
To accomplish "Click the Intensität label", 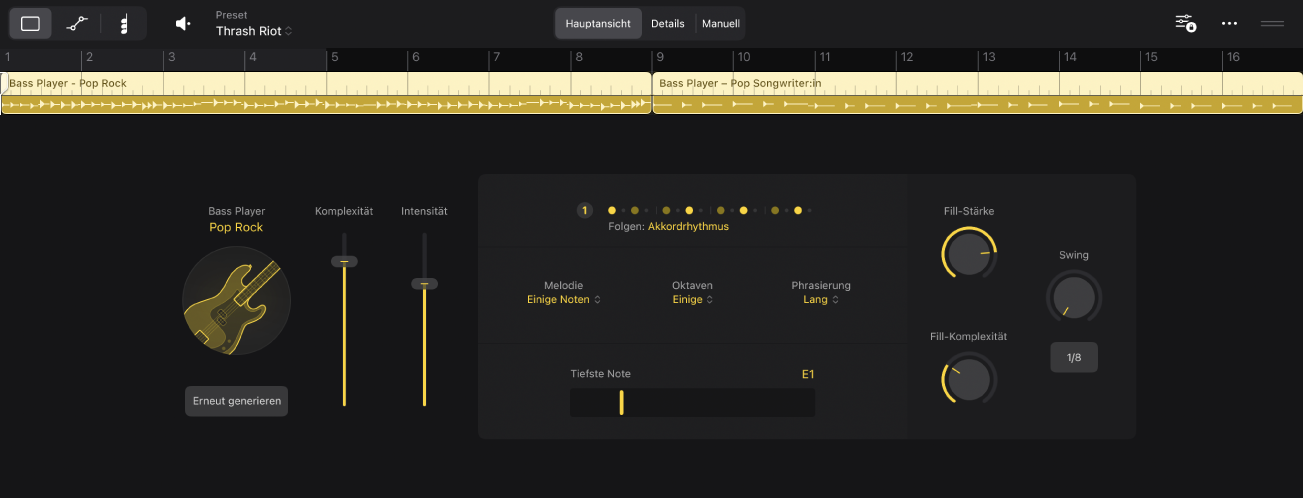I will click(424, 212).
